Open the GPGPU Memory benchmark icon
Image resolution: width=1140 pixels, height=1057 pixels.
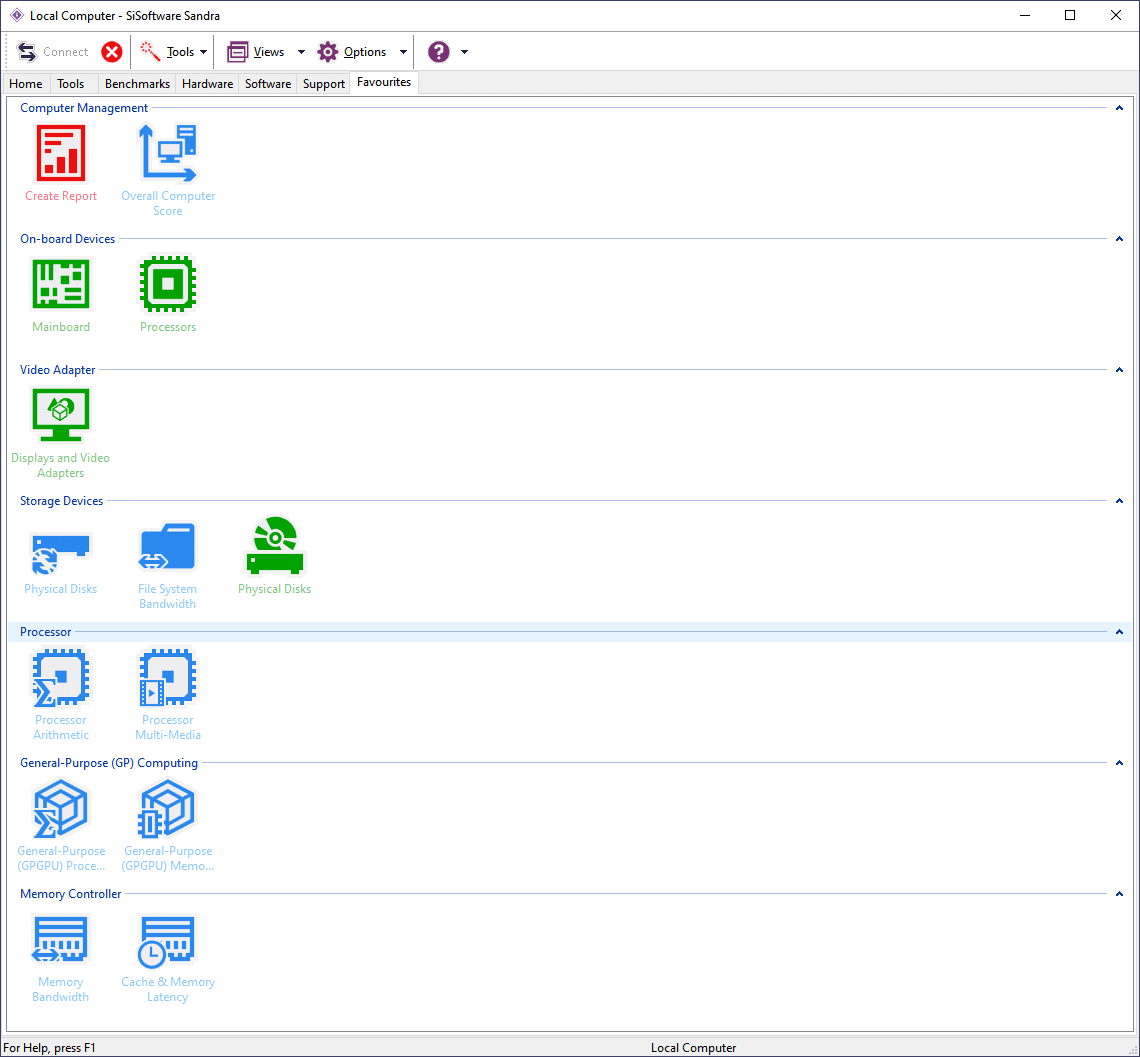168,808
